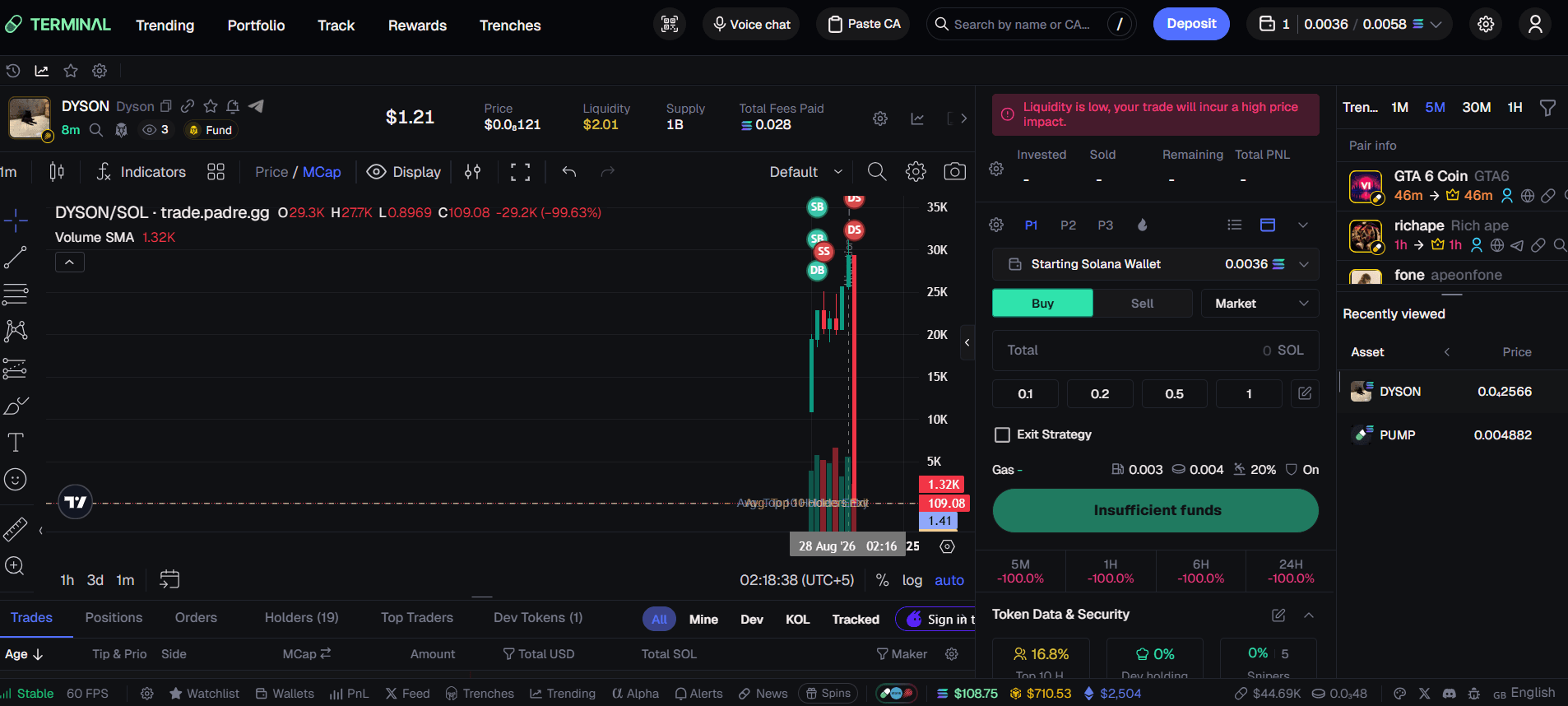Select the brush drawing tool
The height and width of the screenshot is (706, 1568).
point(16,406)
